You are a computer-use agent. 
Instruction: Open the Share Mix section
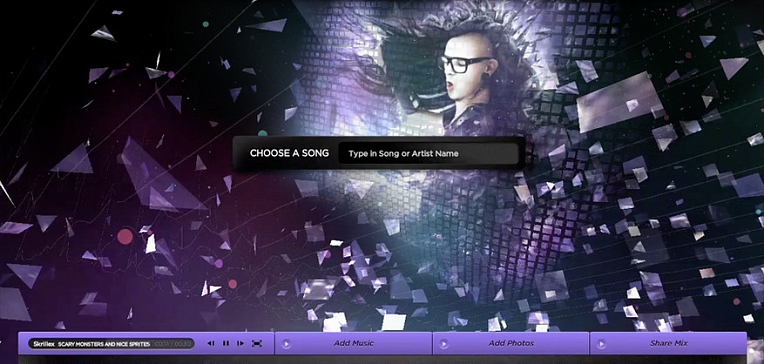[x=668, y=344]
